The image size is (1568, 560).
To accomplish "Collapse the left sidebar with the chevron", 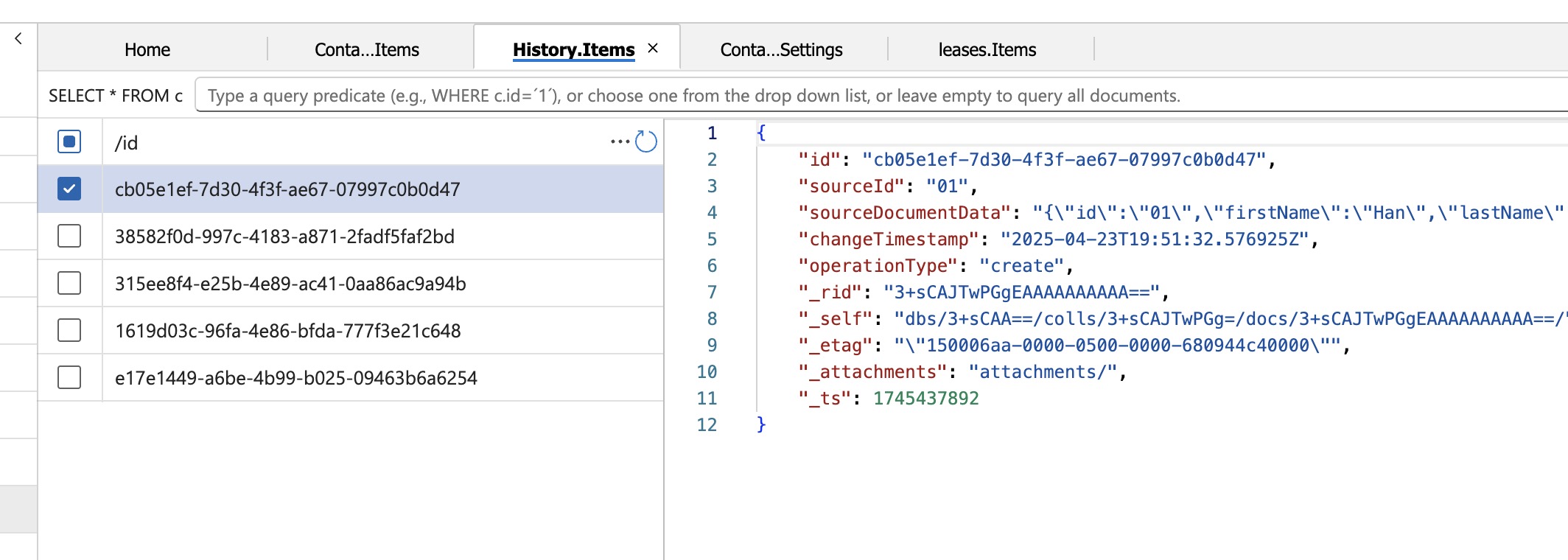I will 18,38.
